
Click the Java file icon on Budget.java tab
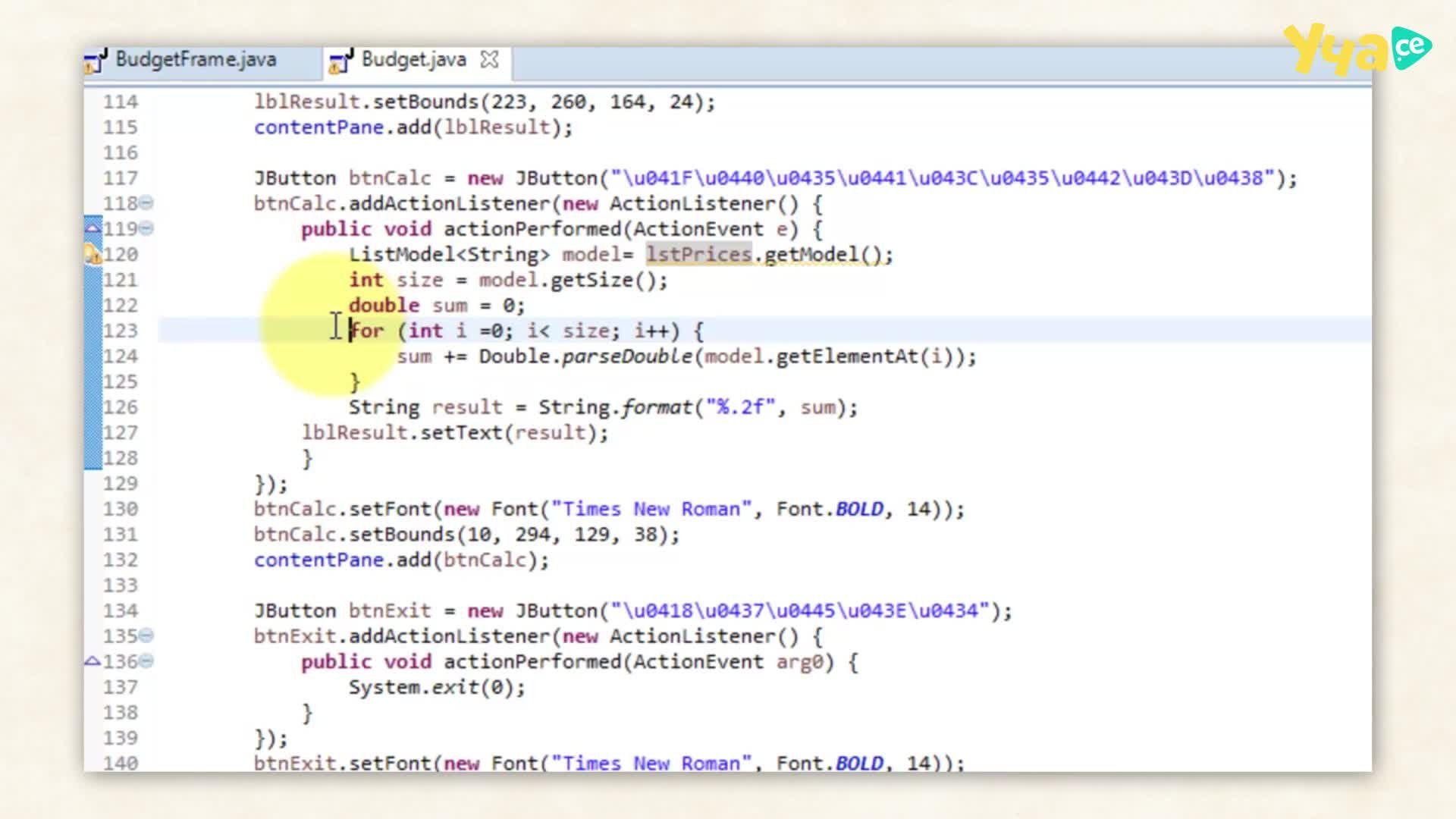point(340,61)
